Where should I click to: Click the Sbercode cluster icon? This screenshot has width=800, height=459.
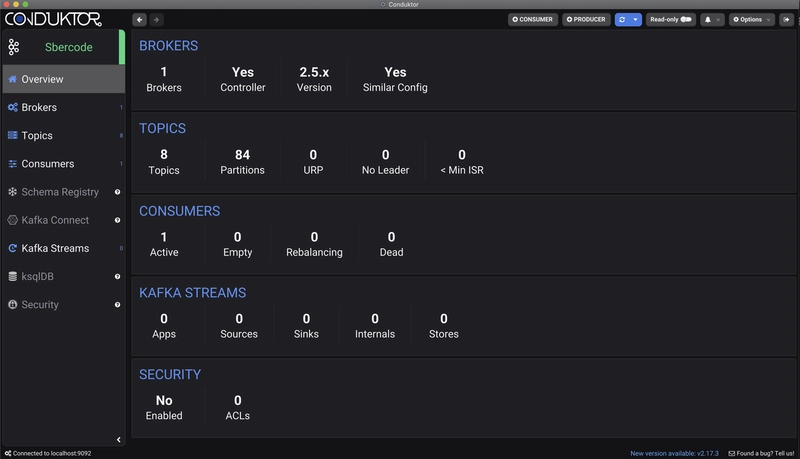(14, 47)
